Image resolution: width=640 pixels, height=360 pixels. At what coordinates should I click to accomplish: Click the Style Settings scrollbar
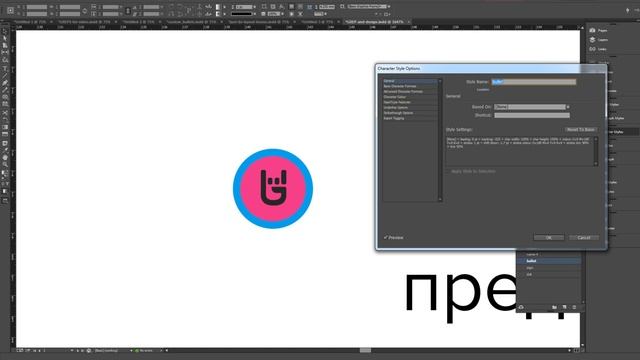click(596, 151)
